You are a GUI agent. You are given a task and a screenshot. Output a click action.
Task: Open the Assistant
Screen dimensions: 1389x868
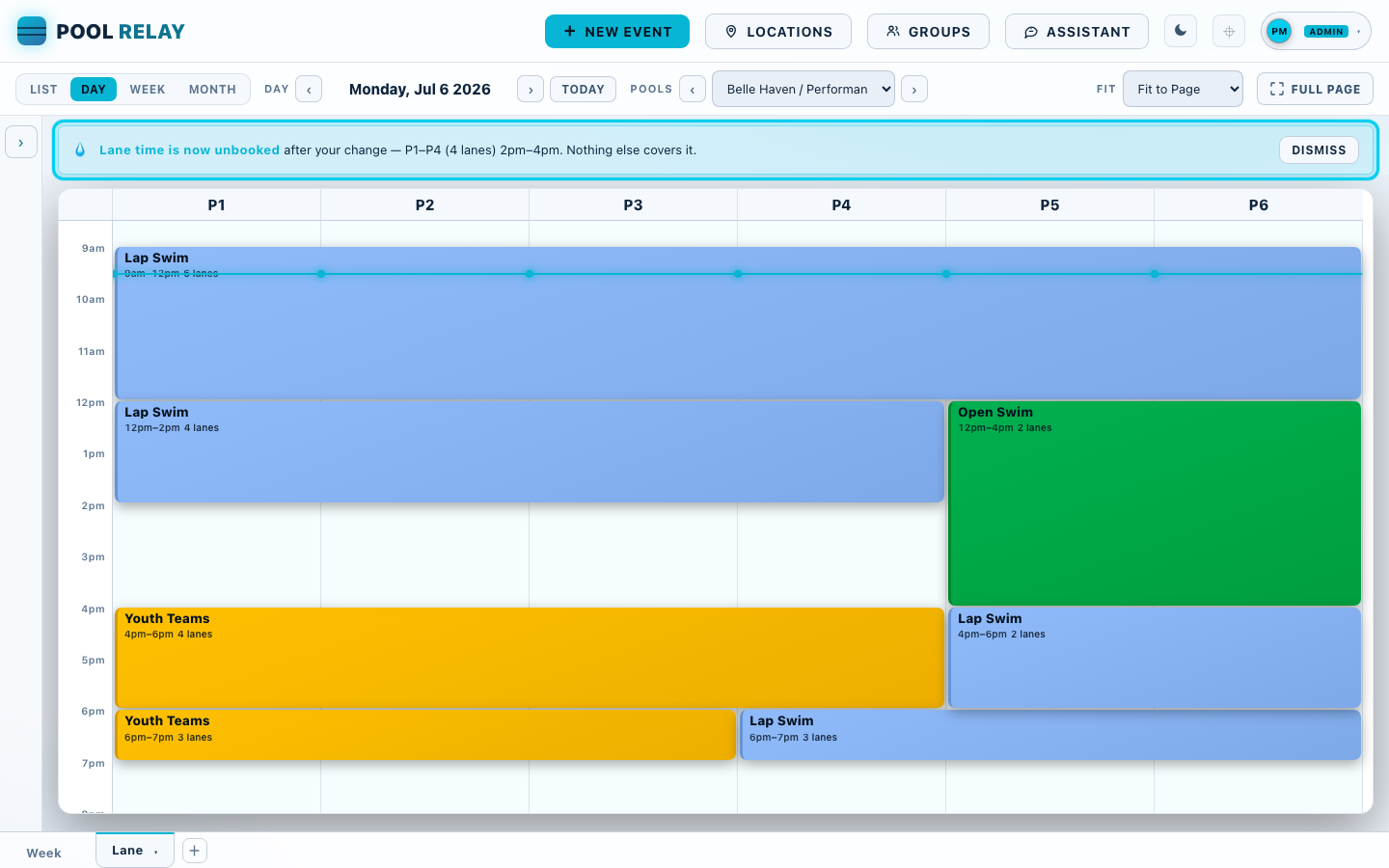[x=1076, y=31]
